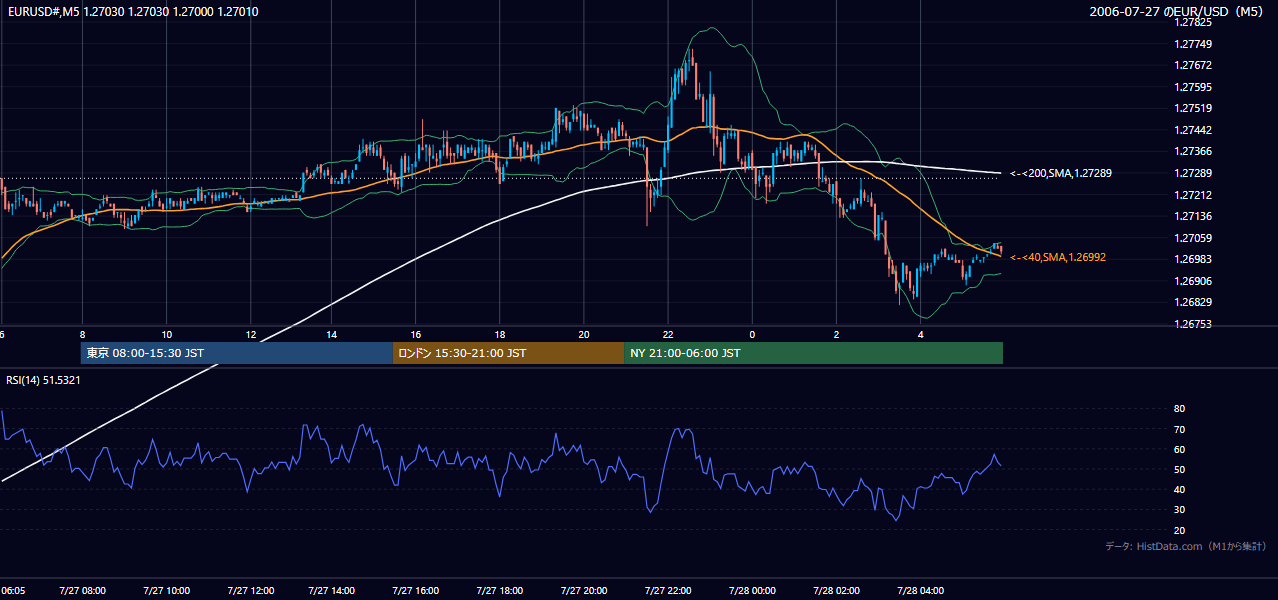Click hour label 16 under the price chart

pyautogui.click(x=416, y=335)
